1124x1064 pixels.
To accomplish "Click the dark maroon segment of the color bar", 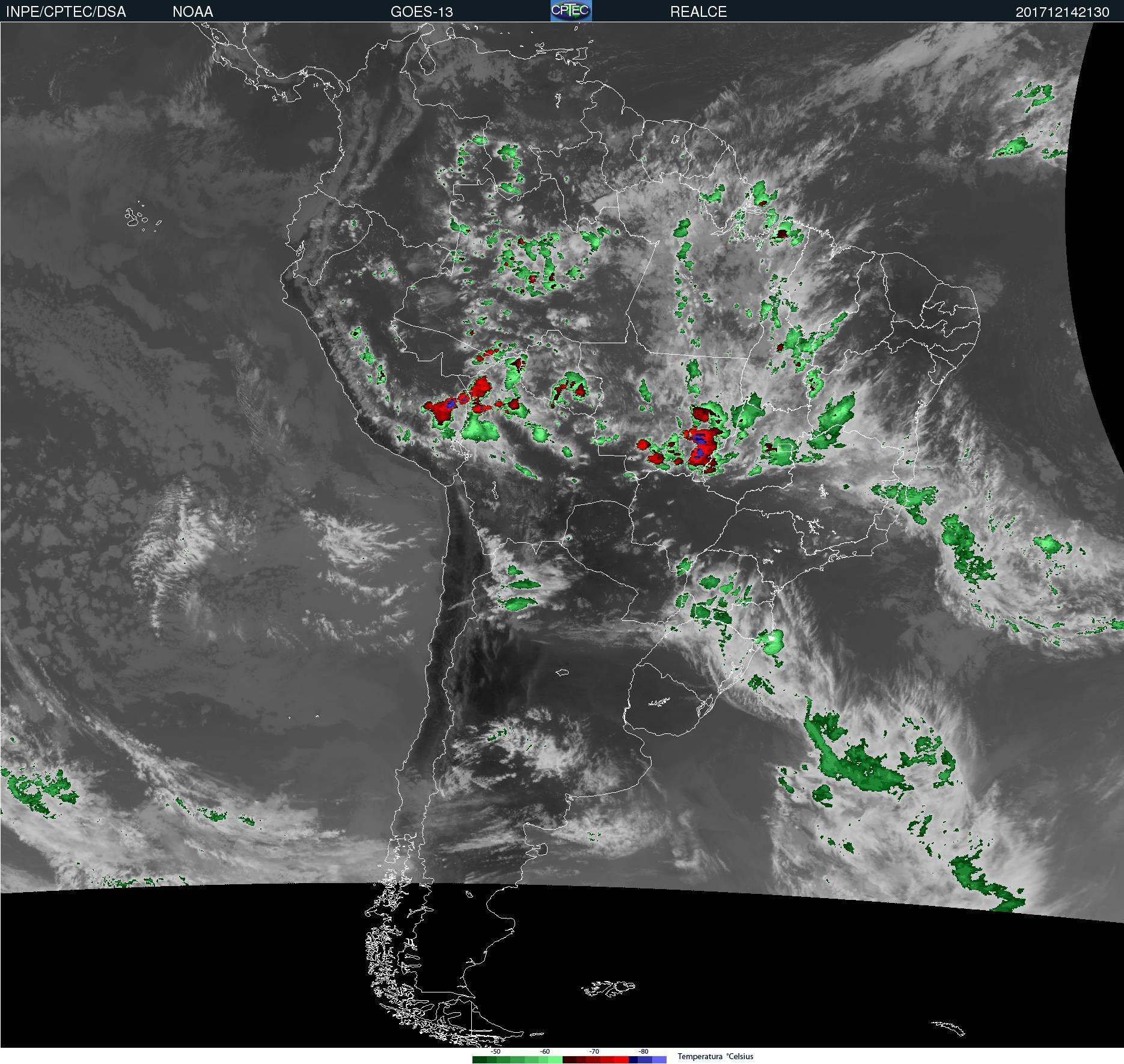I will click(570, 1060).
